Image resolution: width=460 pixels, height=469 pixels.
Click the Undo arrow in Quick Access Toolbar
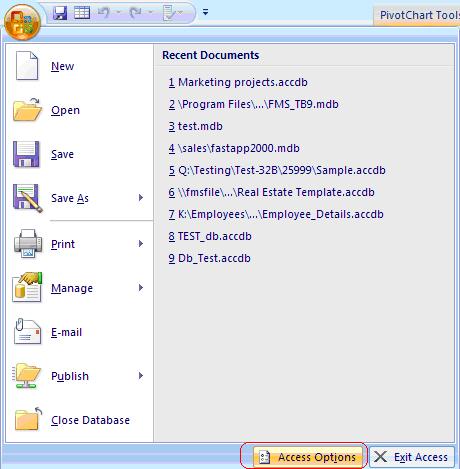104,13
